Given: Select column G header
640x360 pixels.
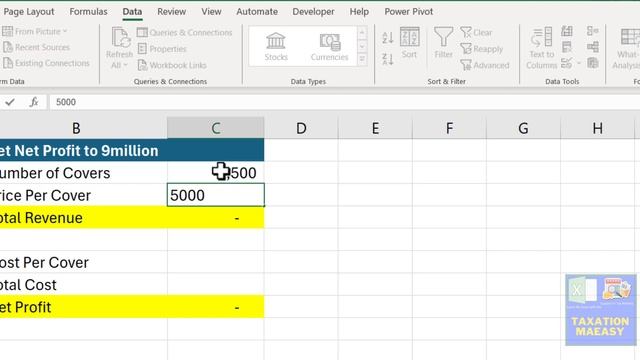Looking at the screenshot, I should tap(523, 128).
